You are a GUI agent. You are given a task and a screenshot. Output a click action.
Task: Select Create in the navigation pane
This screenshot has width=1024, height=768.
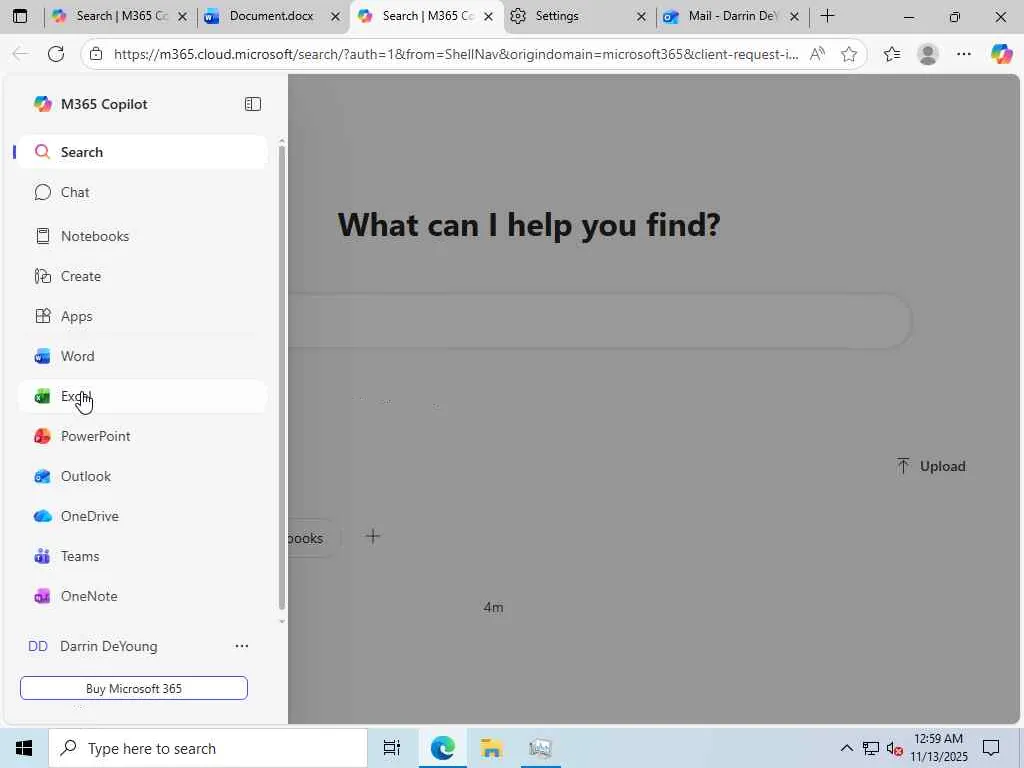coord(142,276)
